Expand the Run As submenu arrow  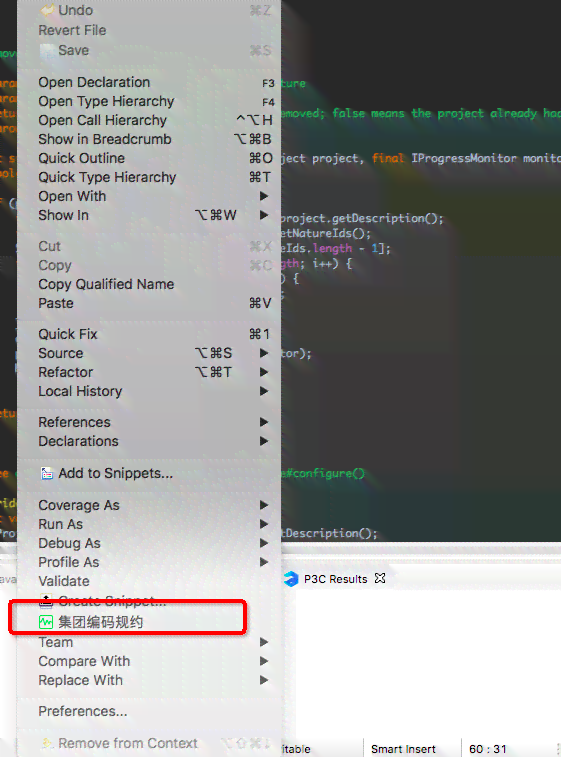point(264,524)
